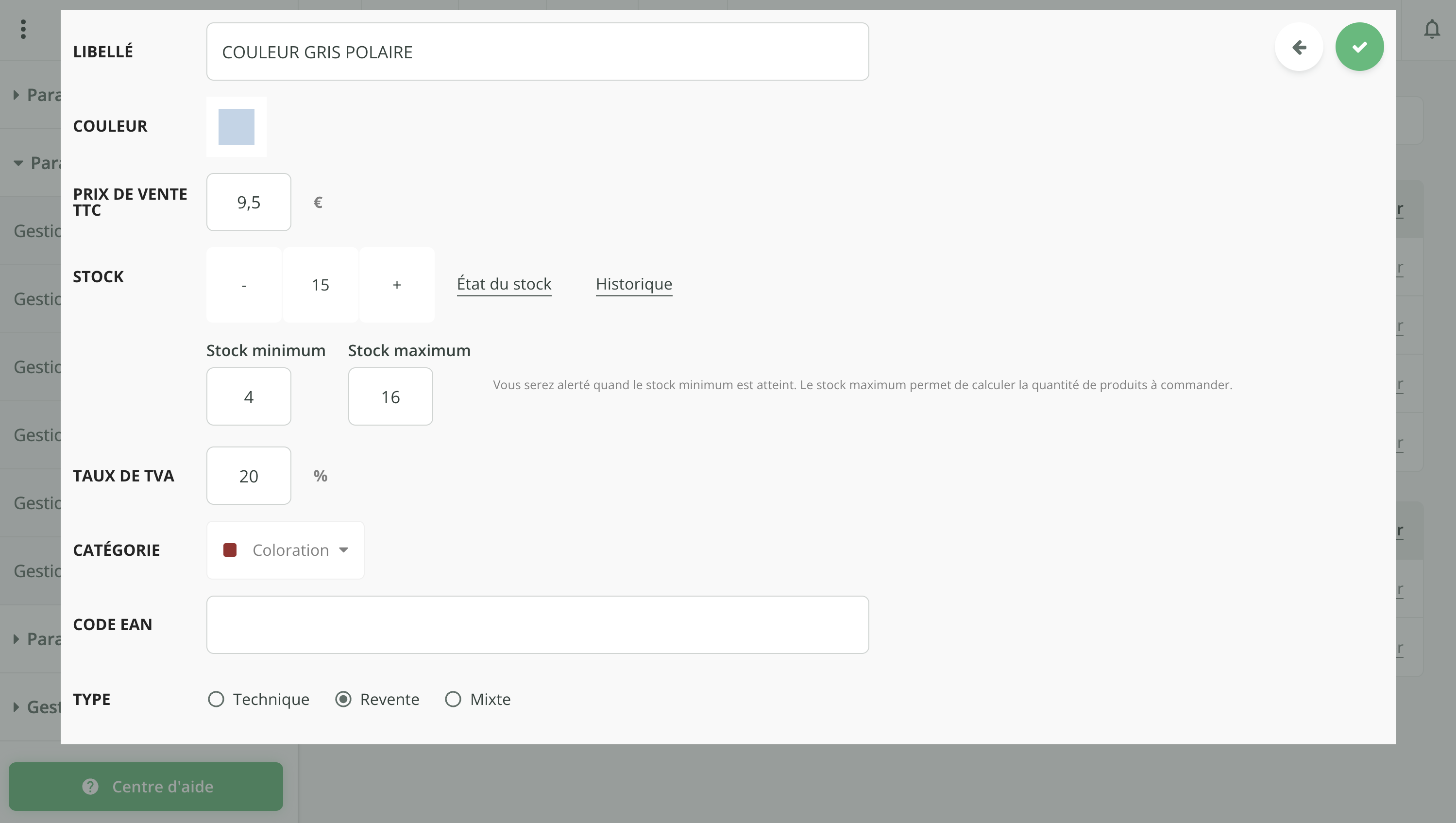Click the Stock maximum field
Viewport: 1456px width, 823px height.
tap(390, 397)
